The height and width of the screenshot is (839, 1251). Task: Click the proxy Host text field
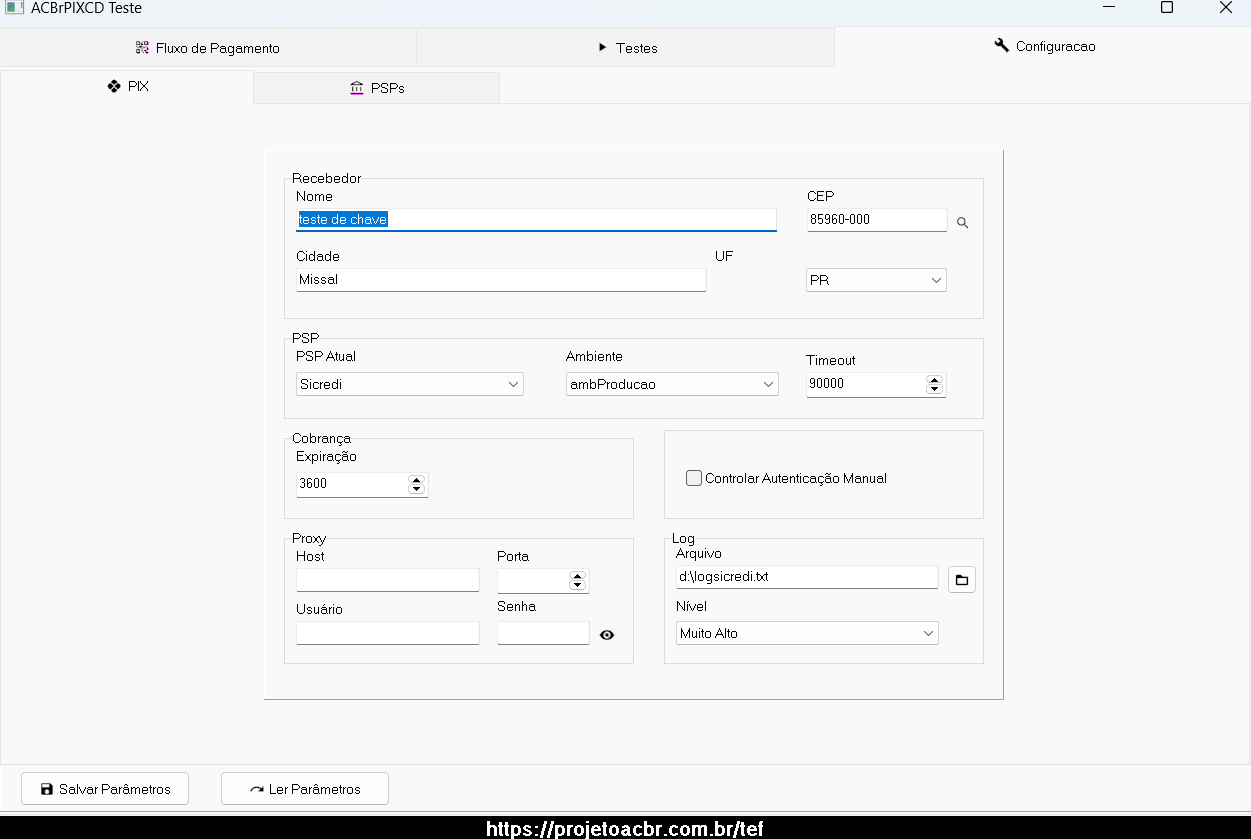click(388, 580)
